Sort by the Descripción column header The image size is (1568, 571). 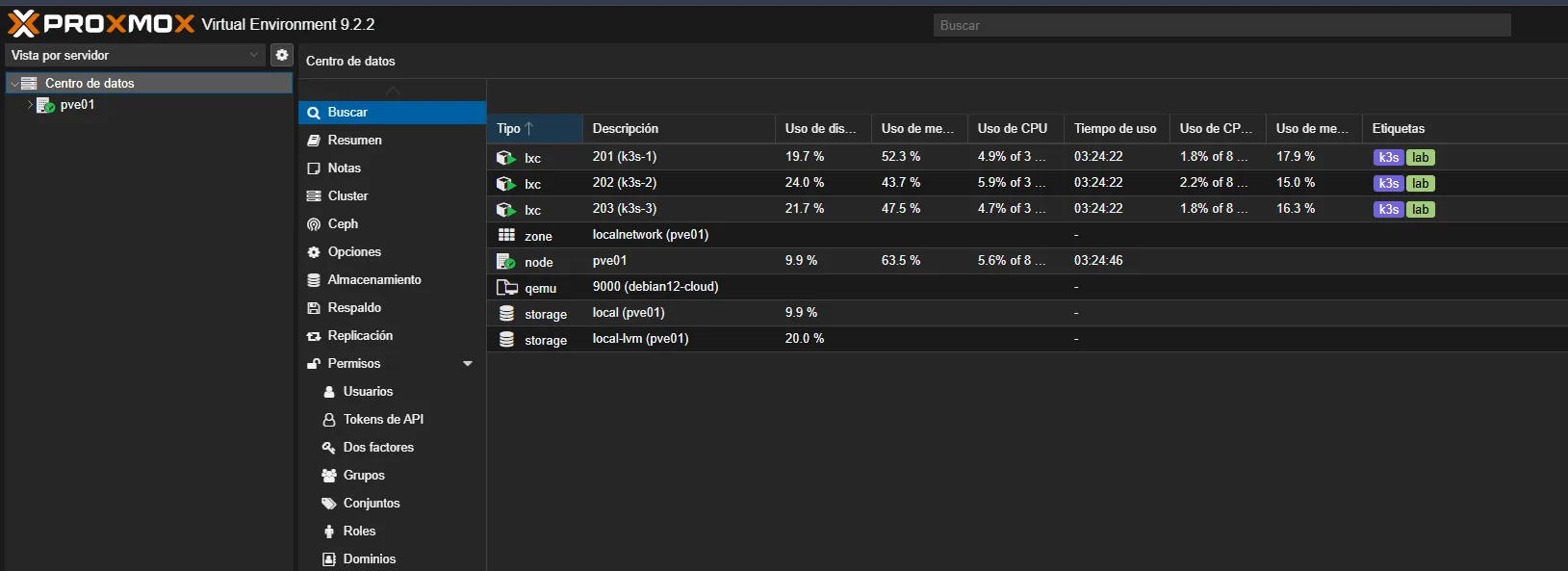[679, 129]
